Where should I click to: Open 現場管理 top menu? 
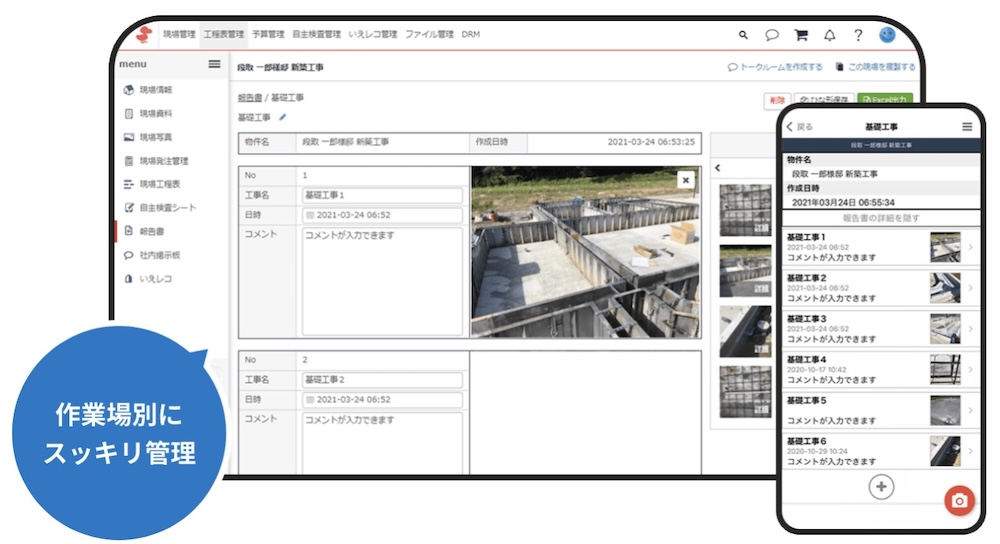(179, 34)
